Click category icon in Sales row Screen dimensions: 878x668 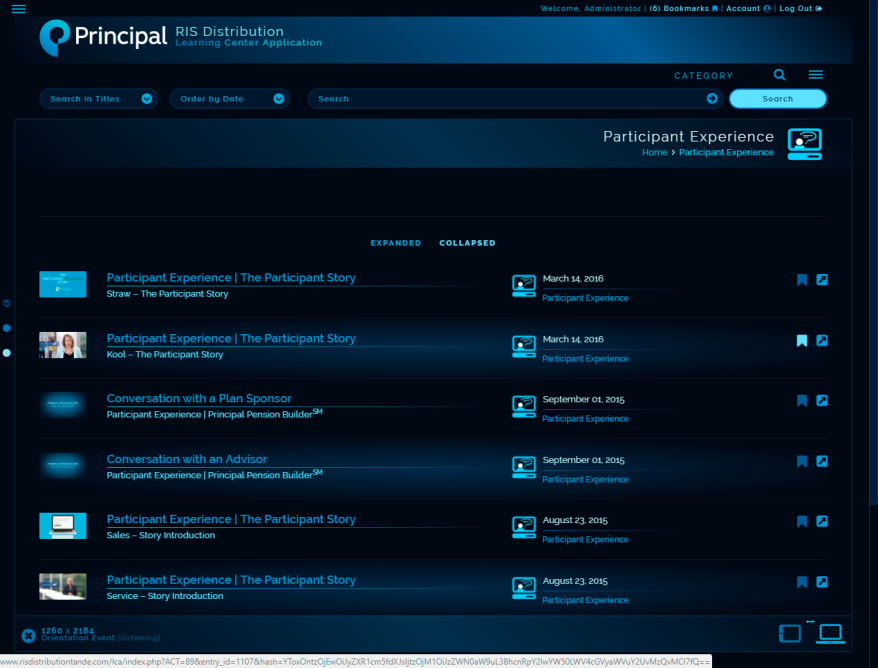(524, 527)
